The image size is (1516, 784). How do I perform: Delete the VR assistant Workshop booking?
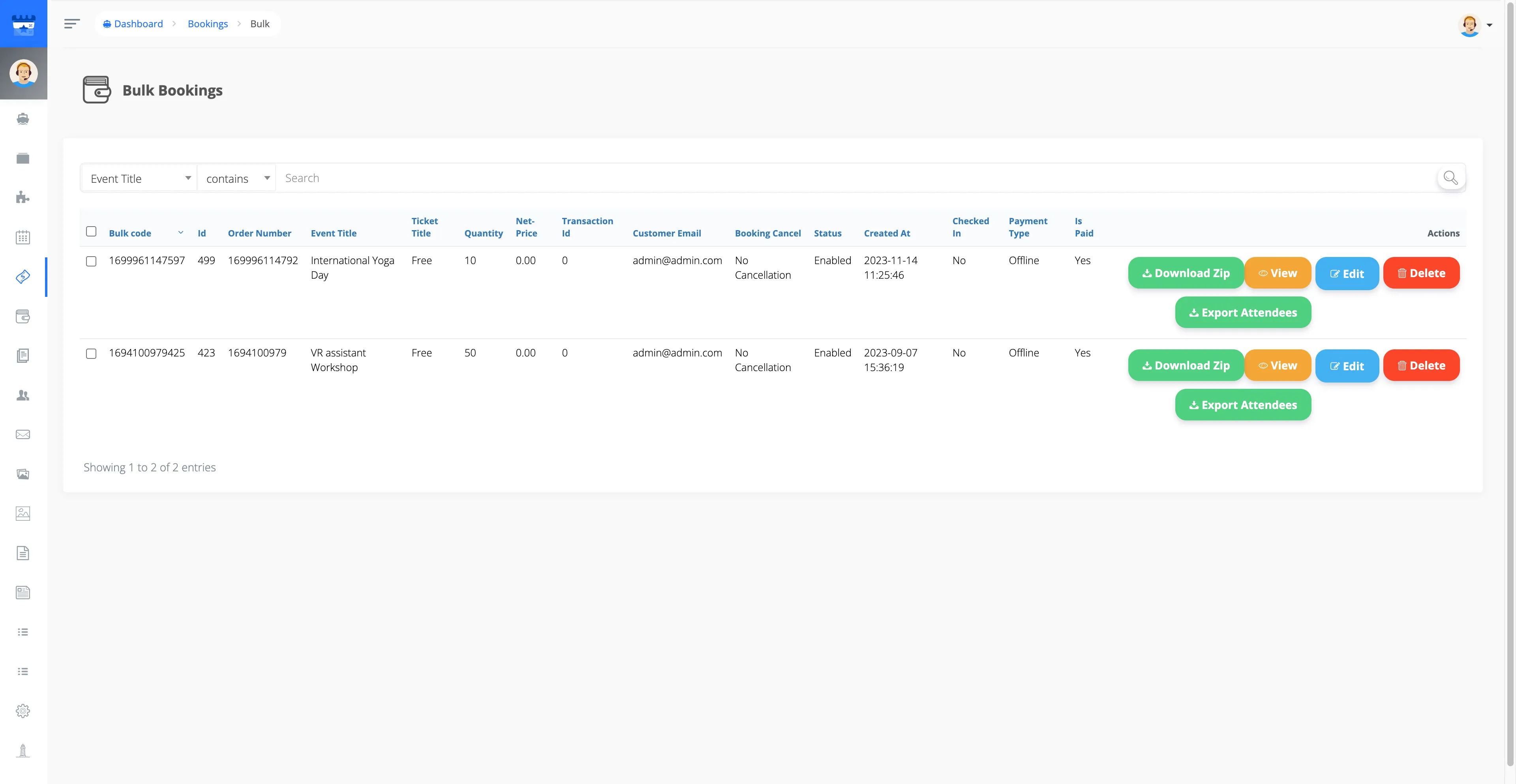[1421, 366]
